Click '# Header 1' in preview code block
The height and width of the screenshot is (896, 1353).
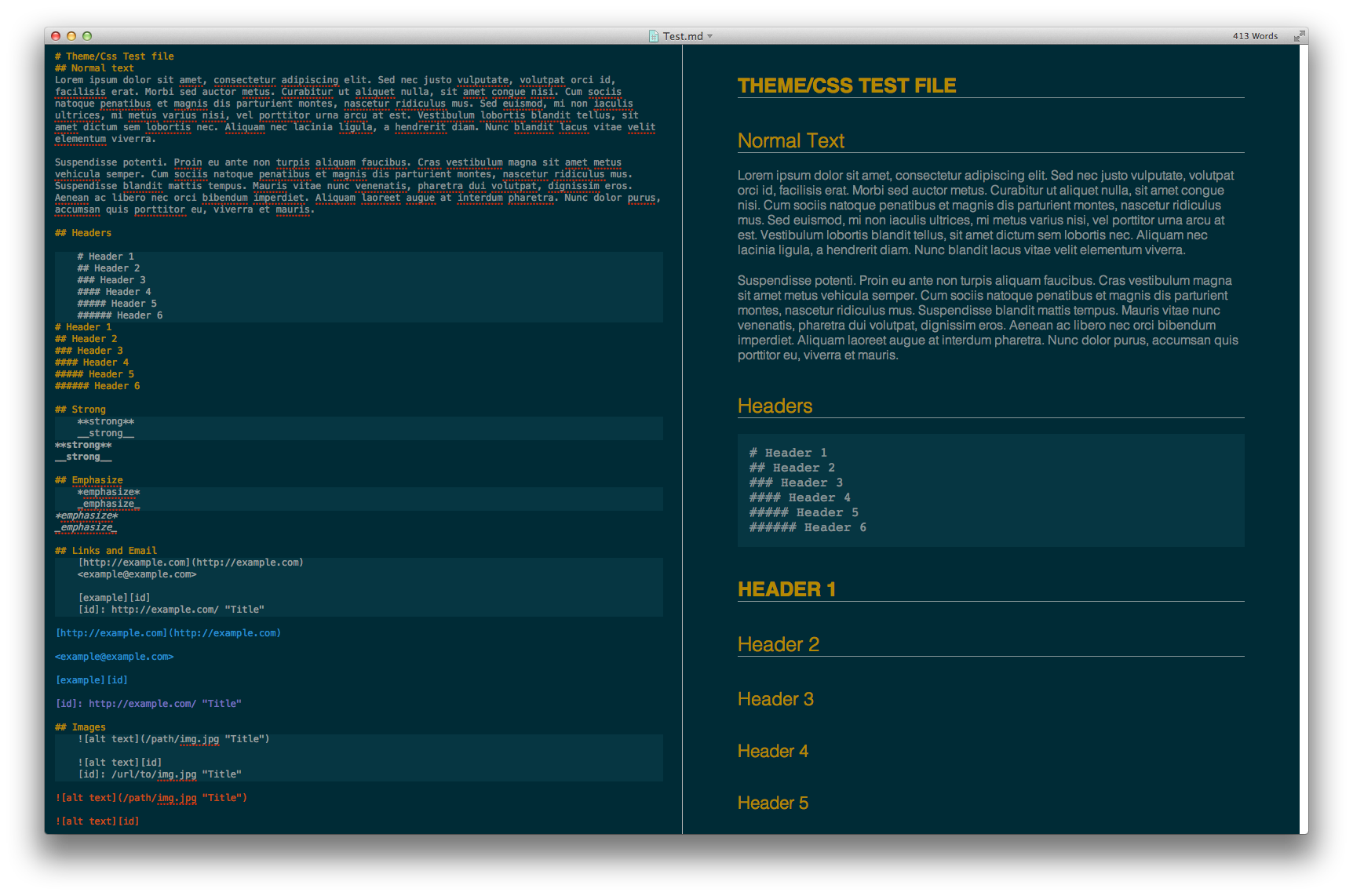click(x=788, y=453)
